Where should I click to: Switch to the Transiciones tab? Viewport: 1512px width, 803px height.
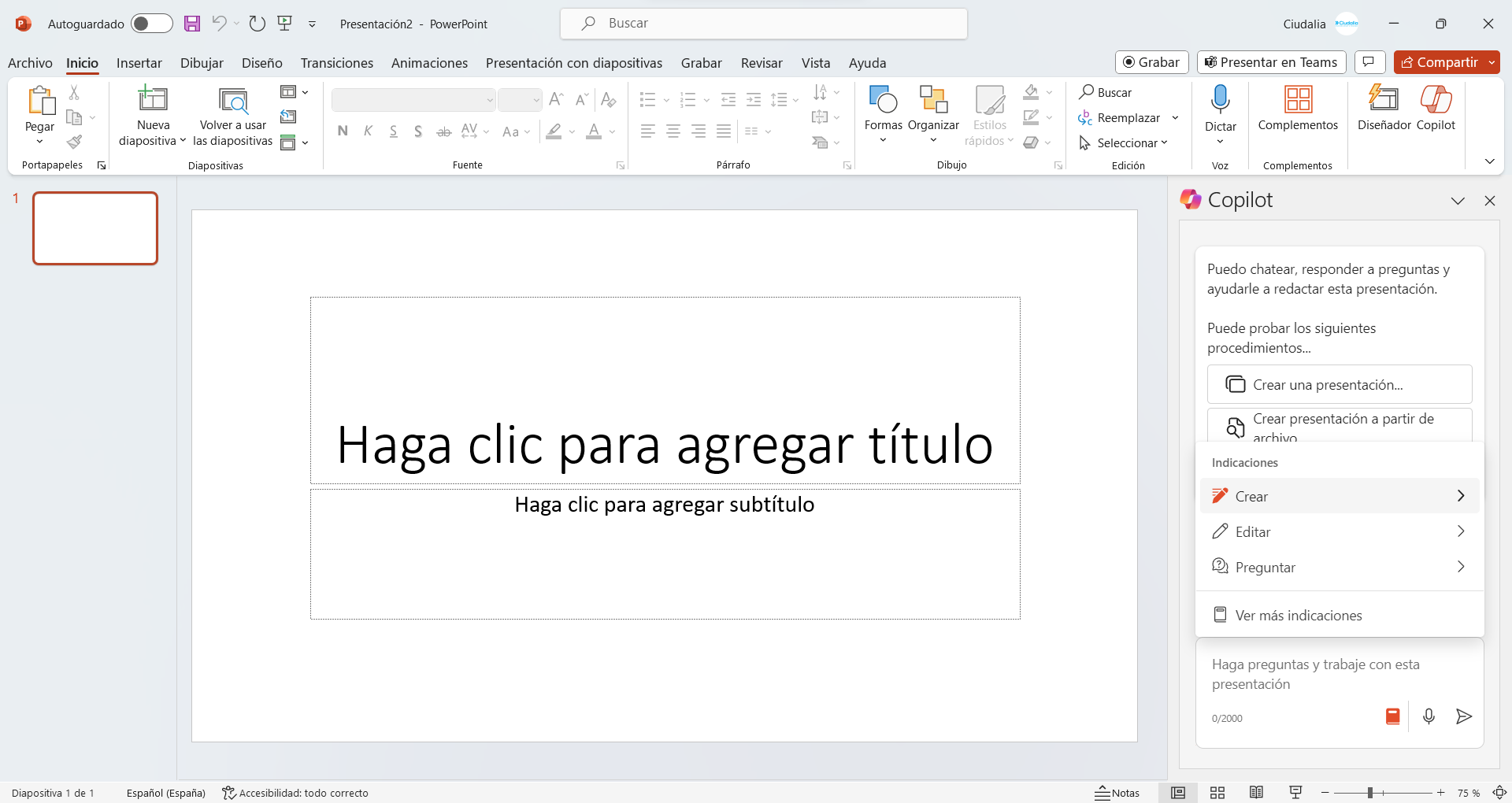pyautogui.click(x=336, y=63)
